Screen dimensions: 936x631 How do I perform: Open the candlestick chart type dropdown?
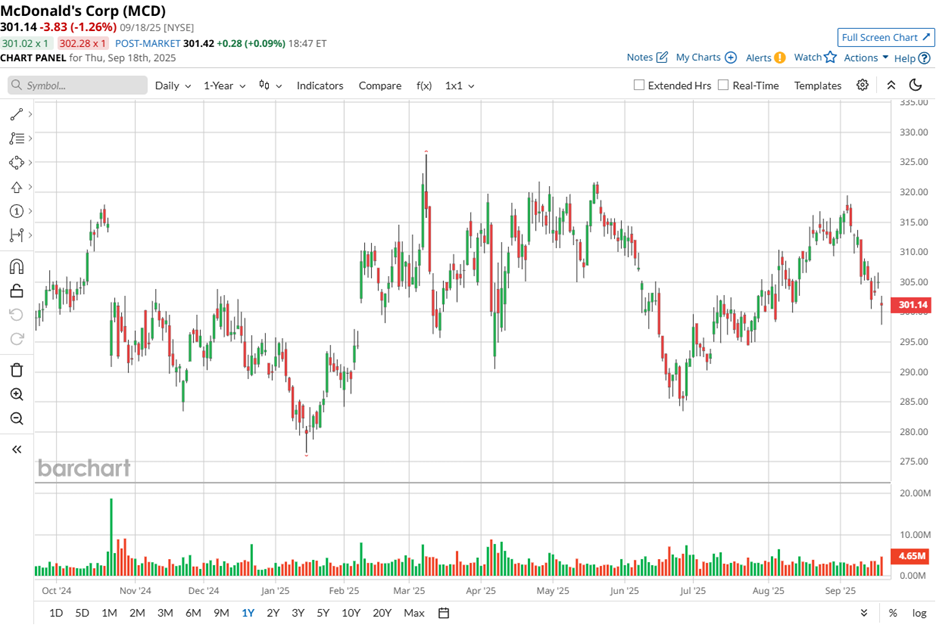pyautogui.click(x=270, y=85)
